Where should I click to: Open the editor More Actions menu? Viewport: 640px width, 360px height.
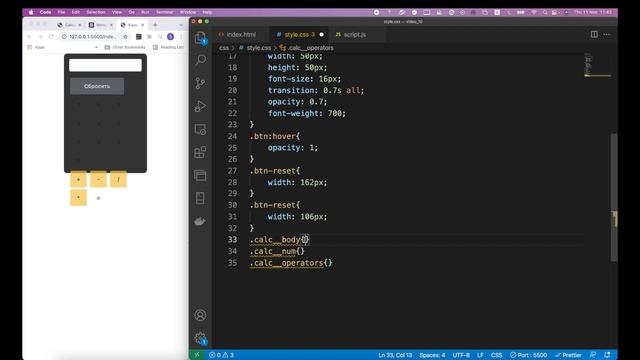(x=607, y=35)
